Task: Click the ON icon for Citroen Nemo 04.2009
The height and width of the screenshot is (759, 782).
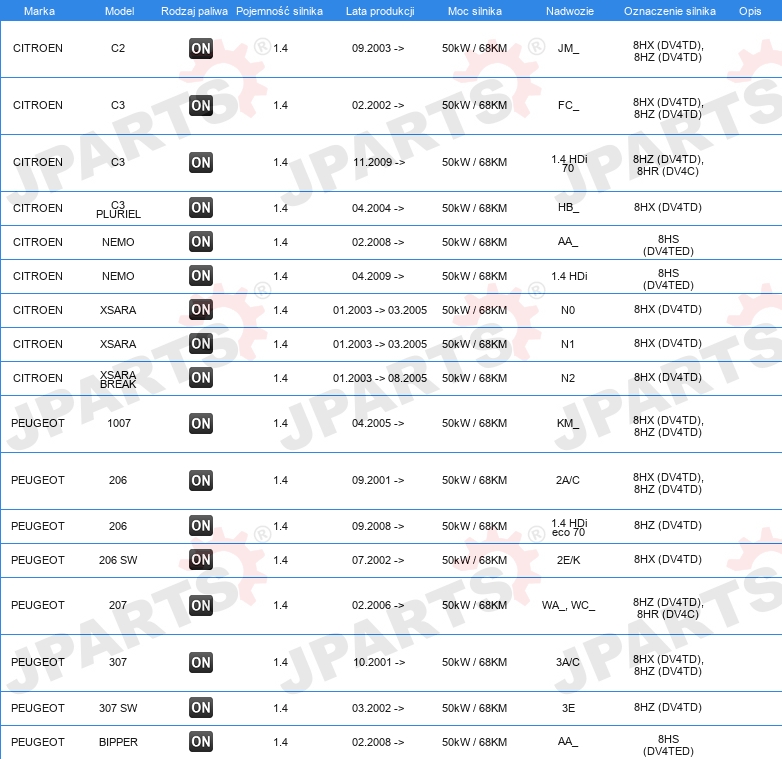Action: (x=201, y=275)
